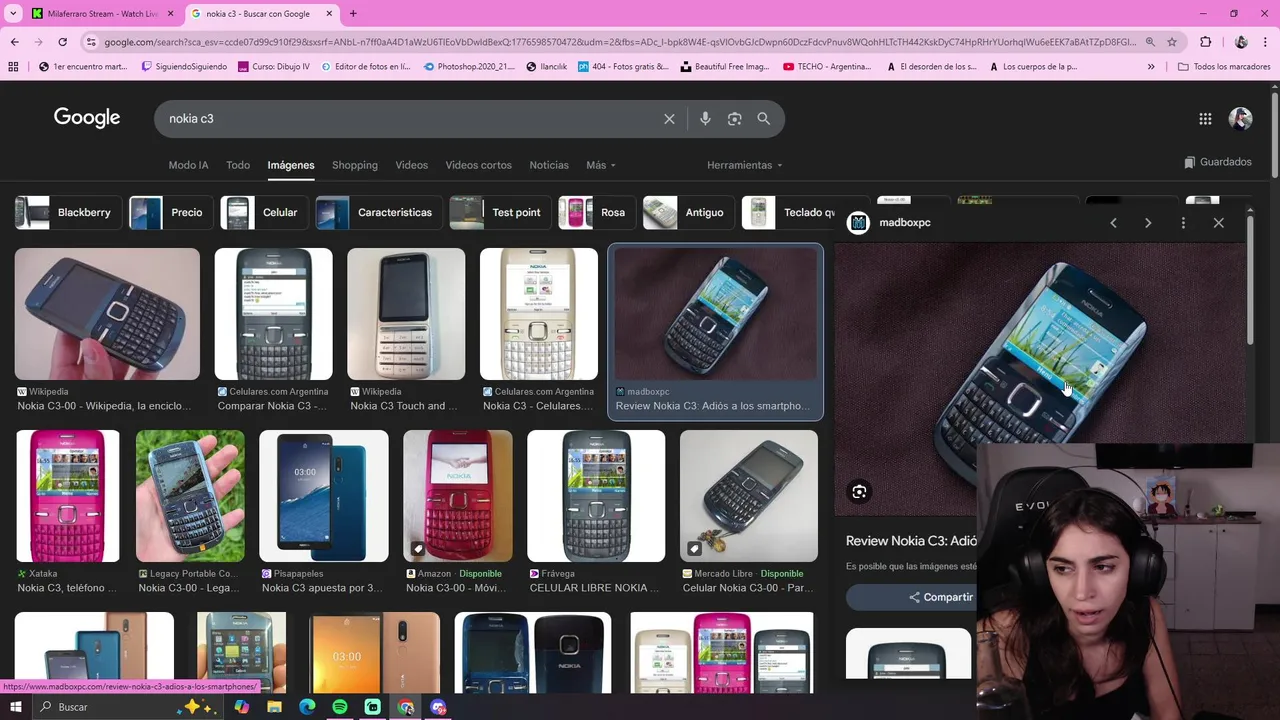
Task: Open the Mercado Libre Nokia C3-00 thumbnail
Action: pos(749,496)
